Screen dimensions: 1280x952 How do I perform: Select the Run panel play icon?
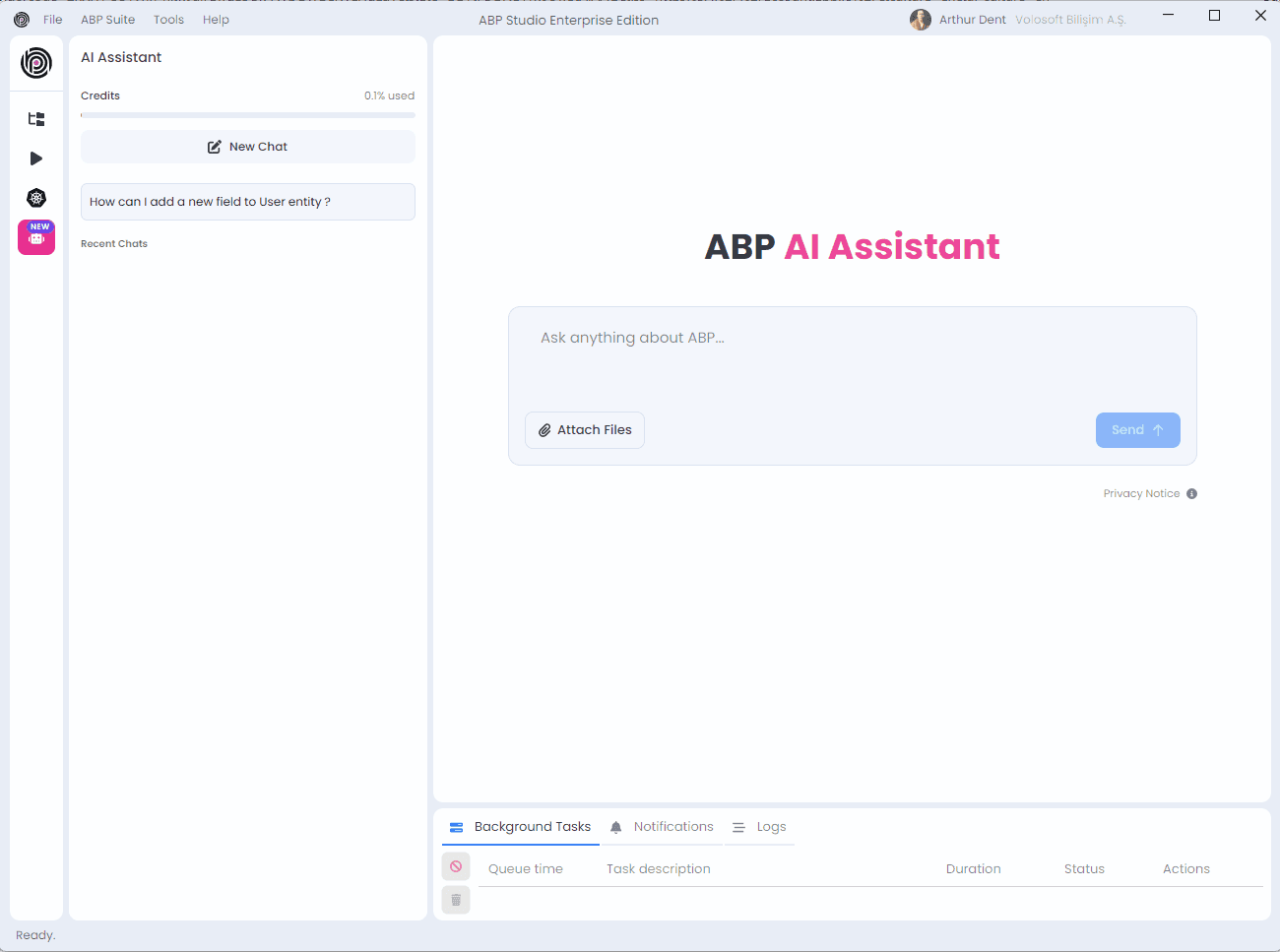coord(35,159)
